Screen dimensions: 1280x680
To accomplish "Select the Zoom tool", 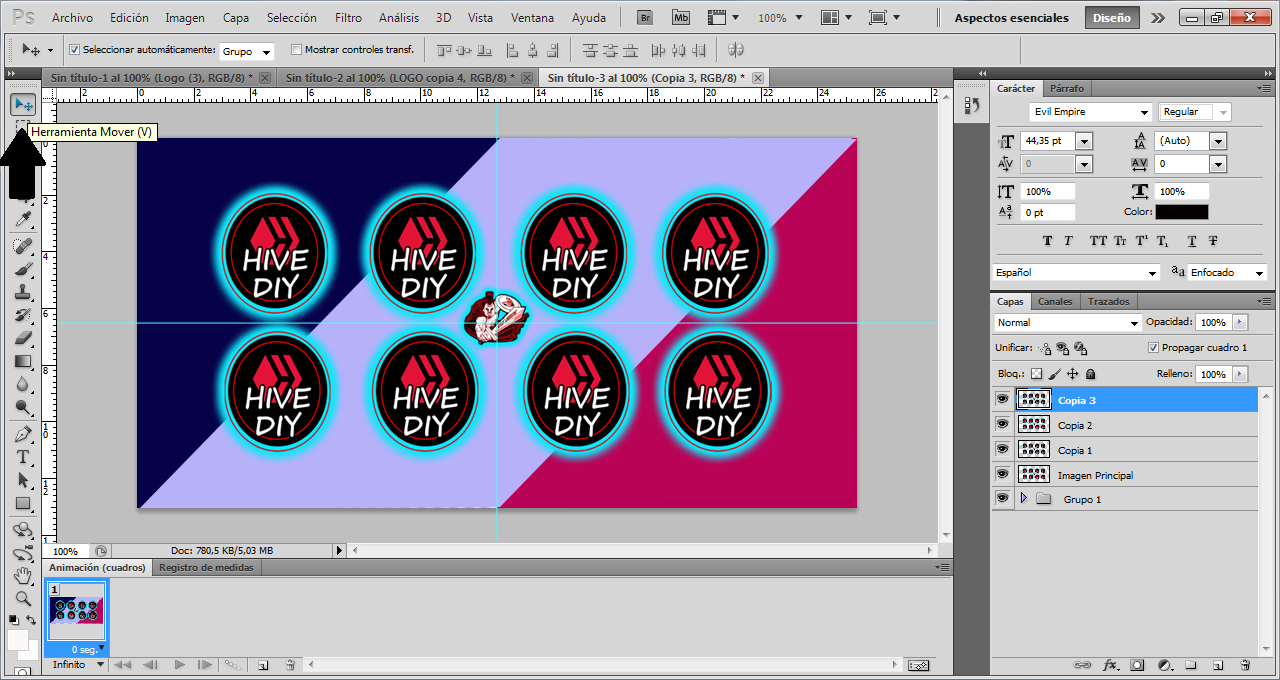I will (x=23, y=599).
